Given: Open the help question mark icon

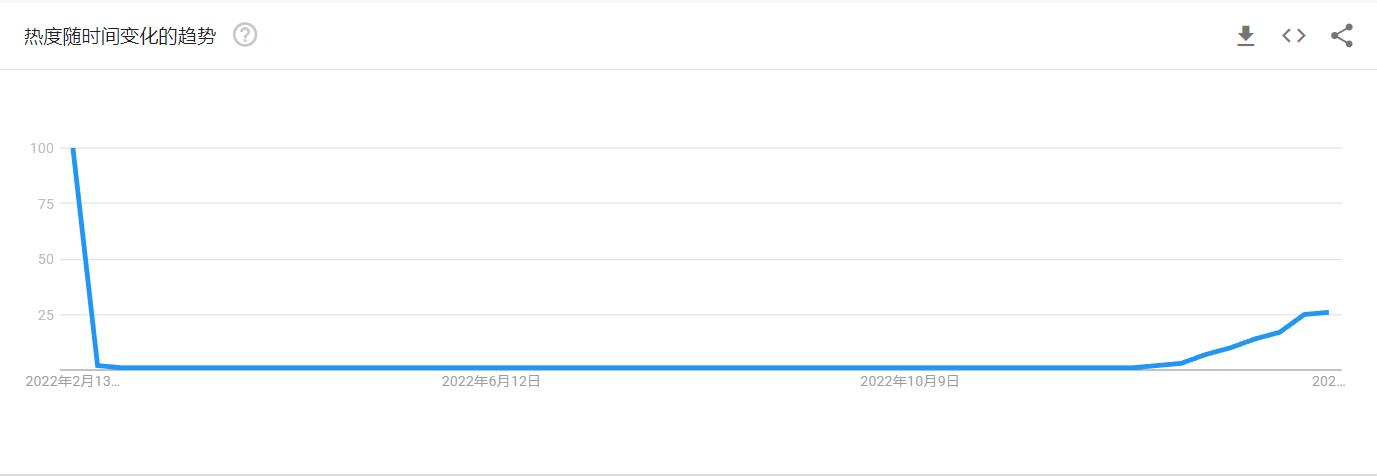Looking at the screenshot, I should 245,36.
